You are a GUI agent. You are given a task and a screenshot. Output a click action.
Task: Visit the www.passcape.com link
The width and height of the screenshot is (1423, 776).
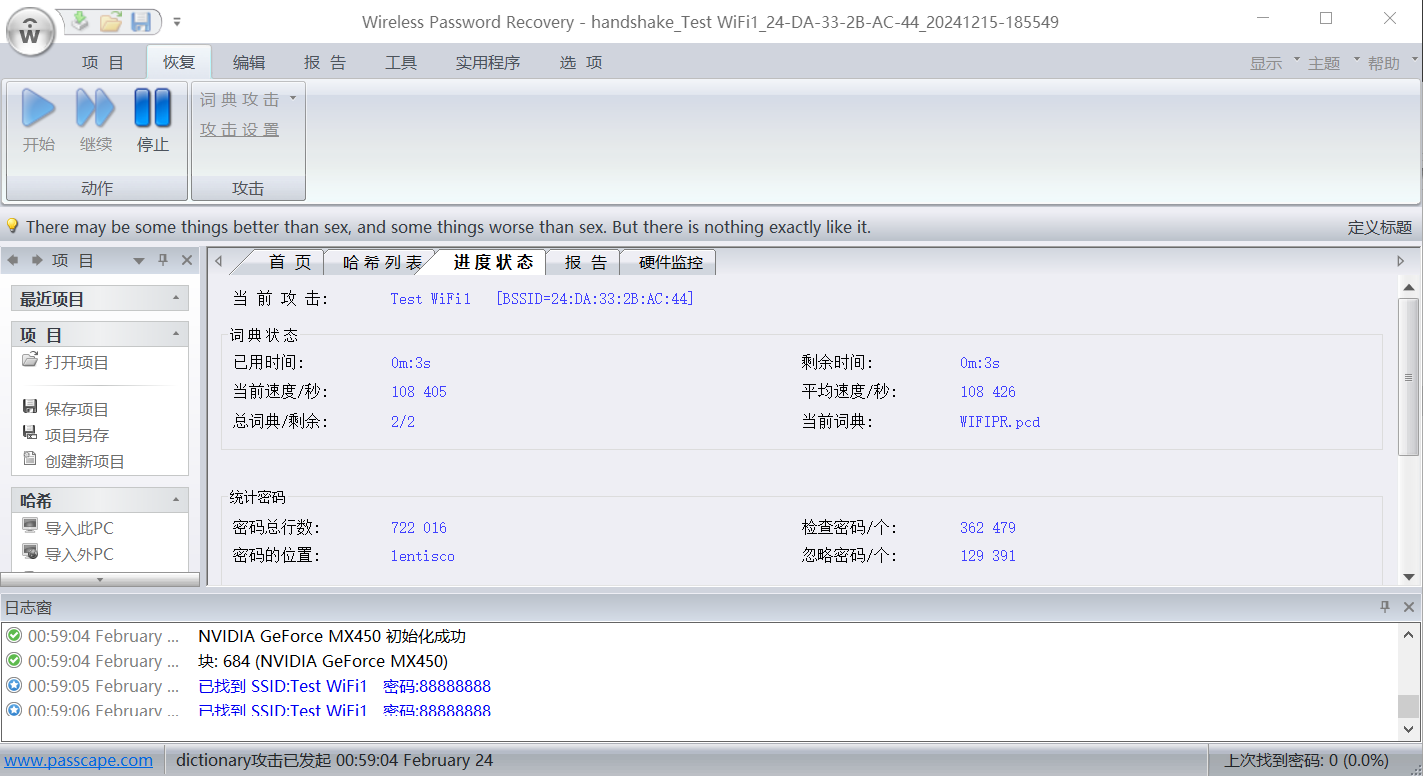78,760
